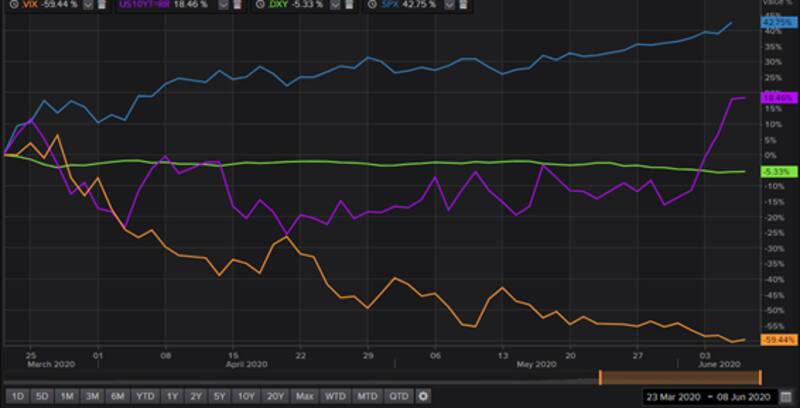Switch to the 1M time range
This screenshot has width=800, height=408.
point(65,395)
